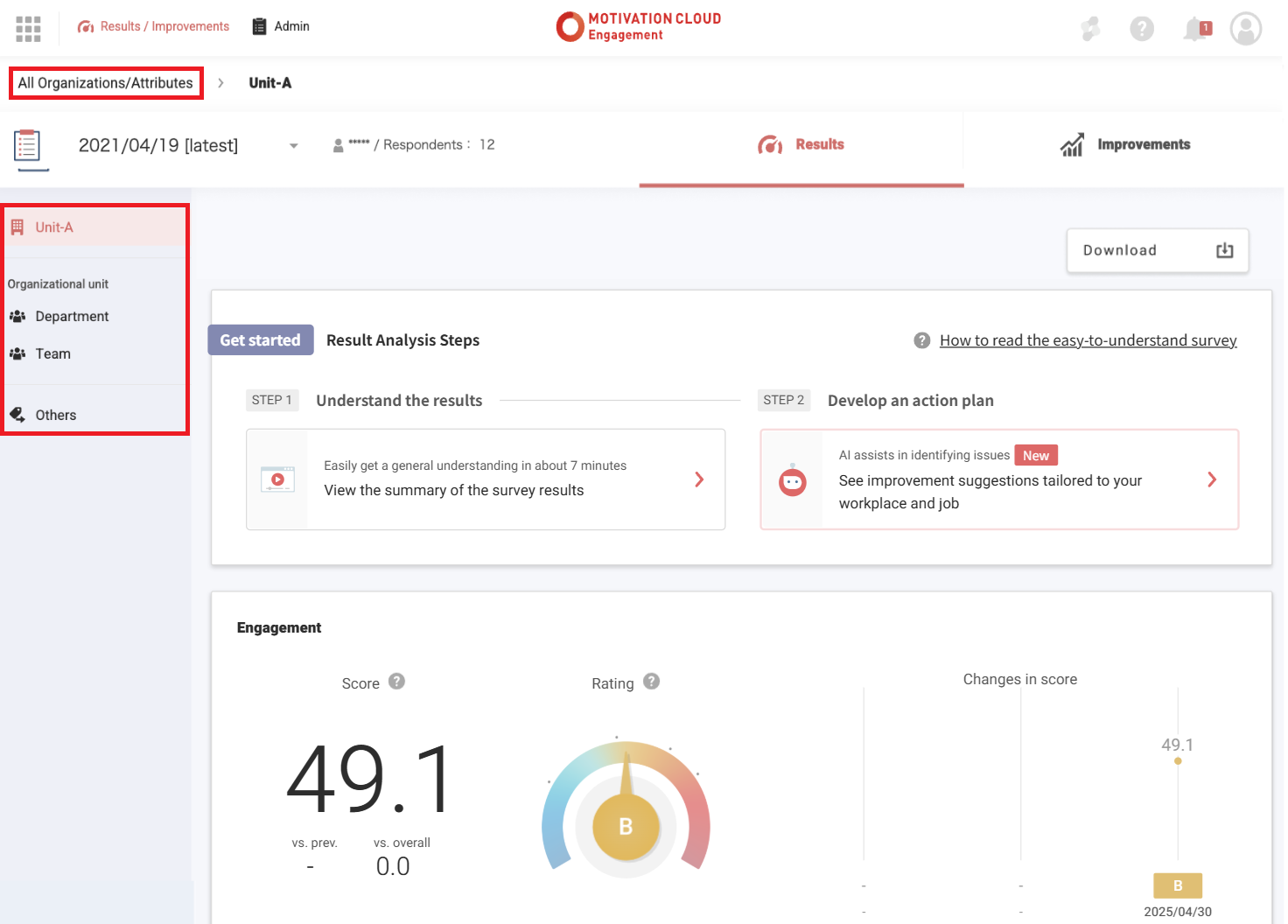Click the integrations icon beside help
1288x924 pixels.
pos(1090,29)
